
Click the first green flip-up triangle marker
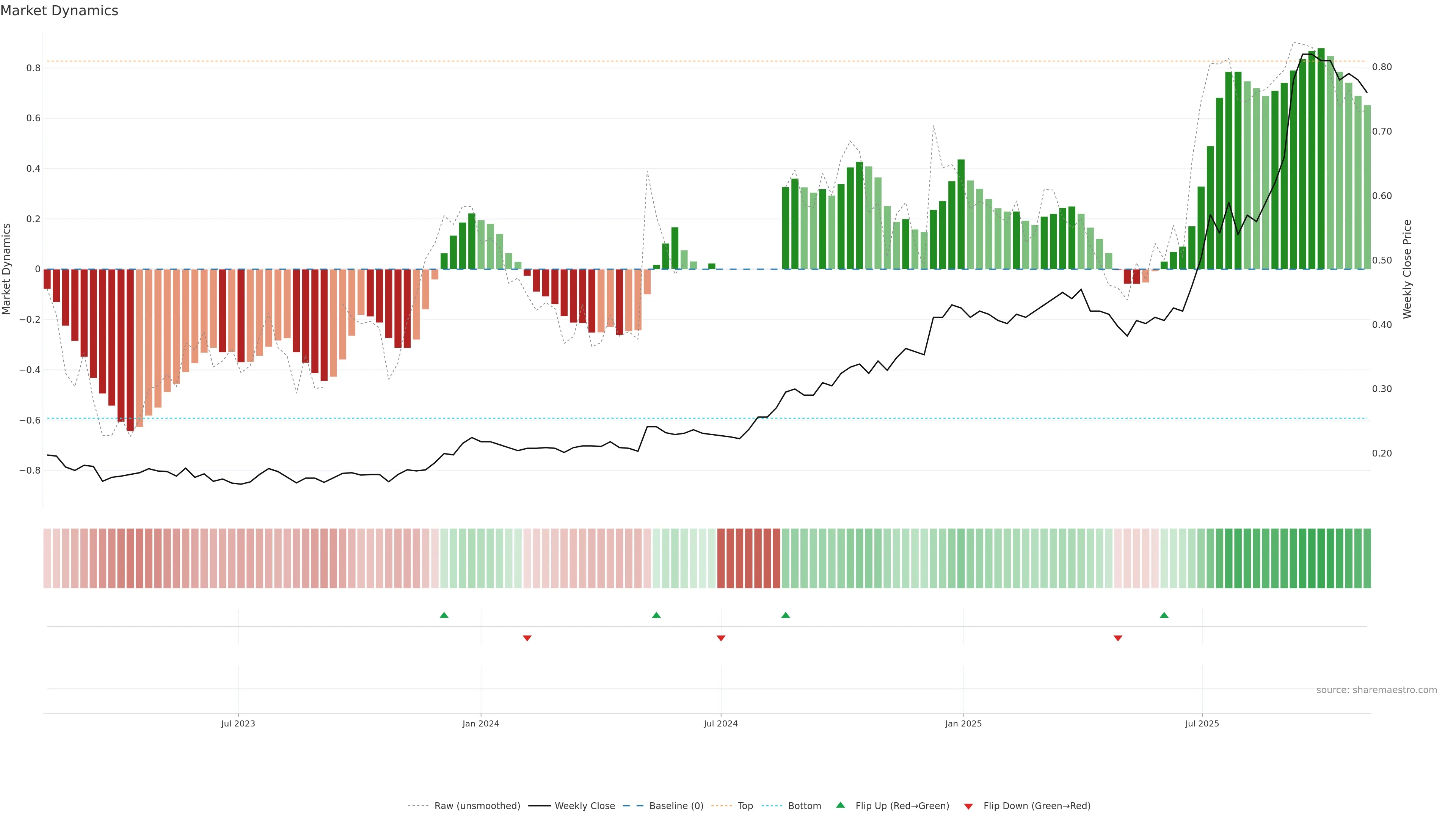pyautogui.click(x=444, y=615)
